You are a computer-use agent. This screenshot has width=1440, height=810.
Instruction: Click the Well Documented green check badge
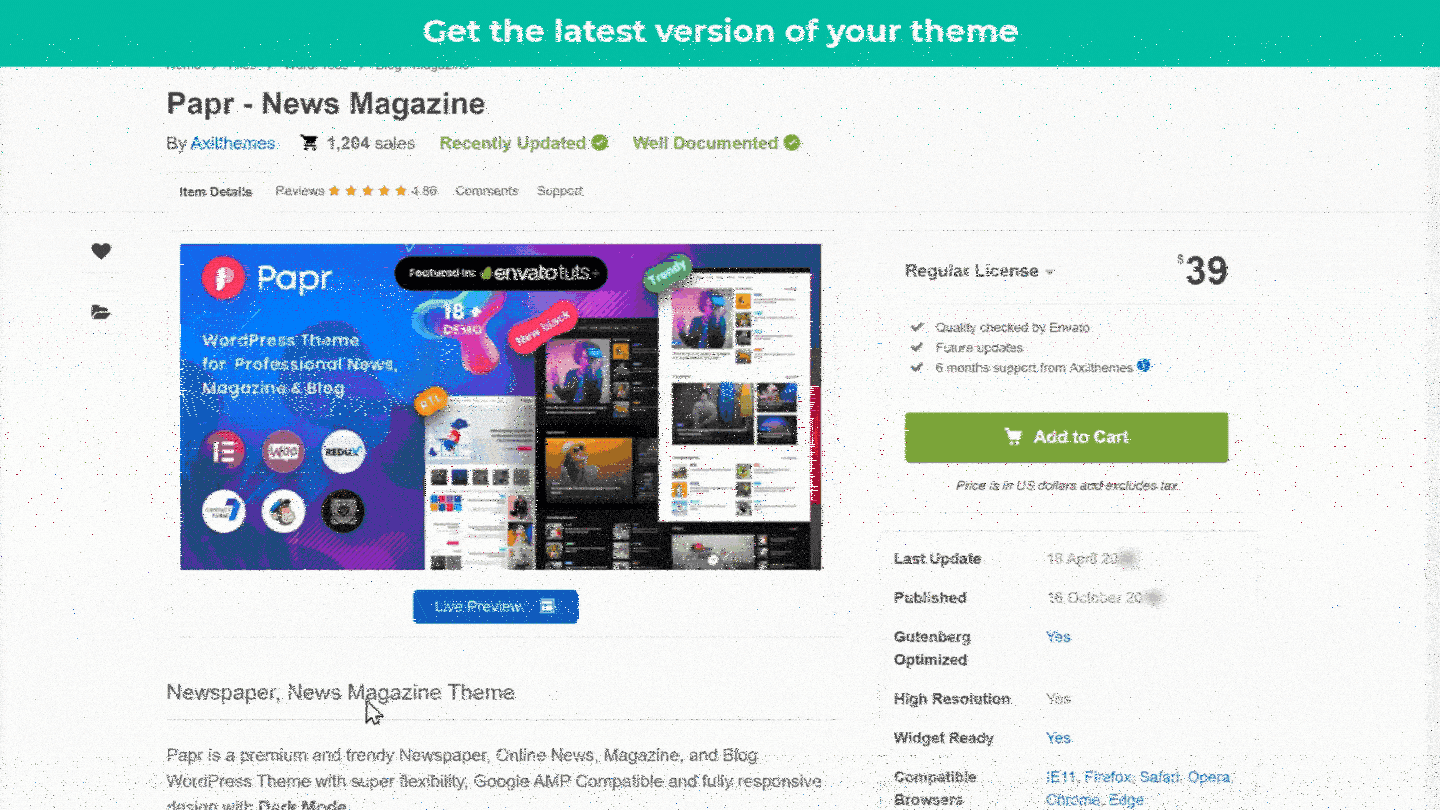(792, 143)
